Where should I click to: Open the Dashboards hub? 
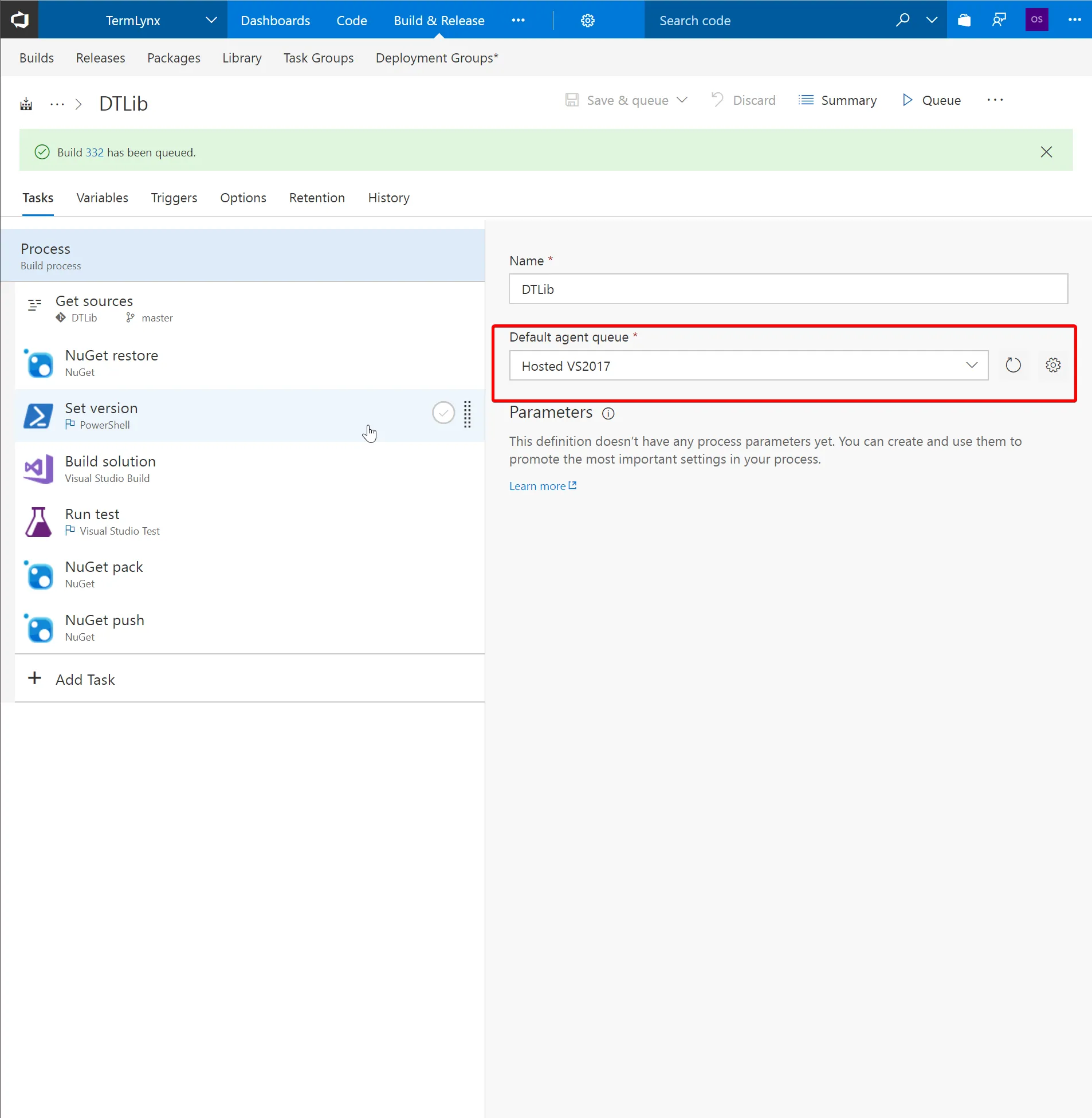click(276, 21)
